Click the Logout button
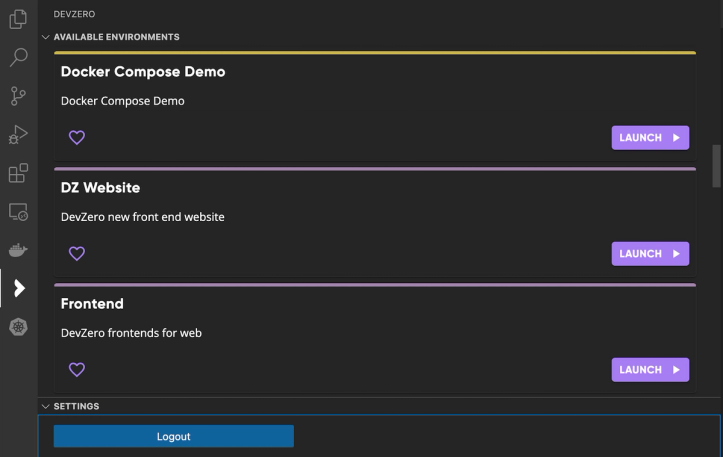The image size is (723, 457). coord(174,436)
